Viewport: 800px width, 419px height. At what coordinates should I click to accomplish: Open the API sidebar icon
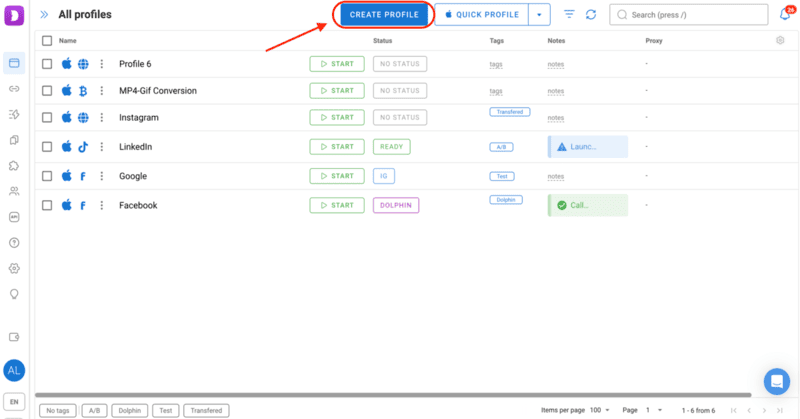14,217
